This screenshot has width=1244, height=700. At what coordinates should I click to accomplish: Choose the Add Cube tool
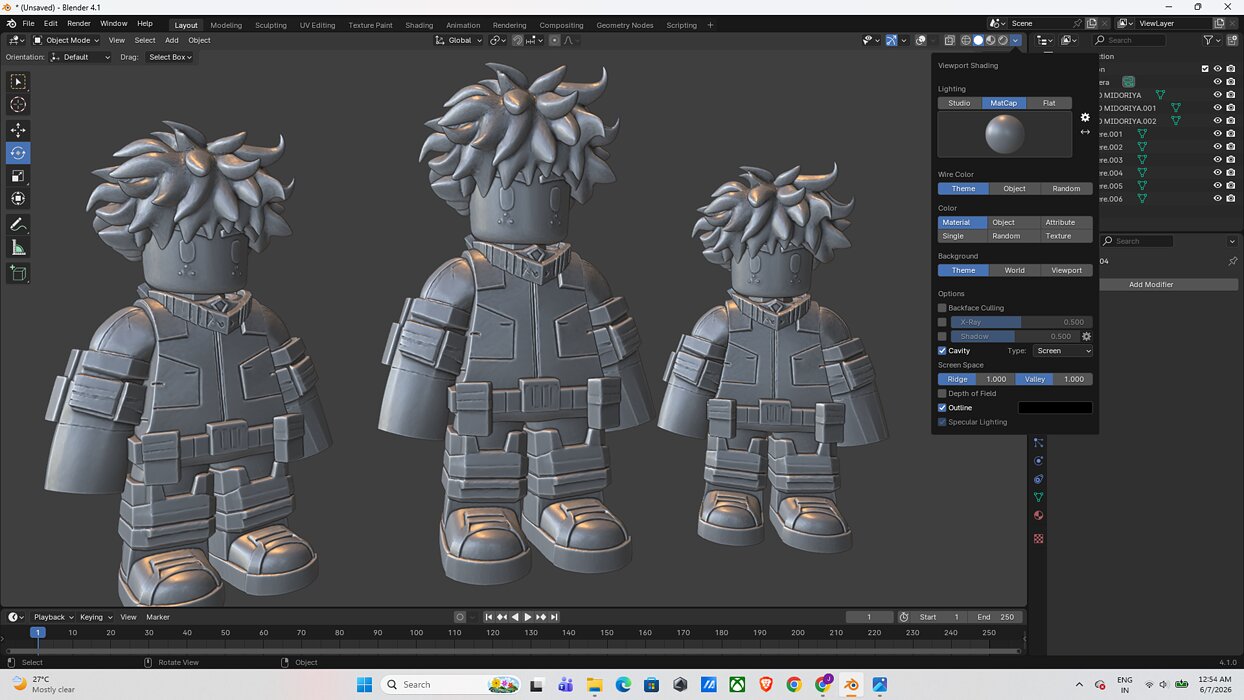pyautogui.click(x=18, y=272)
